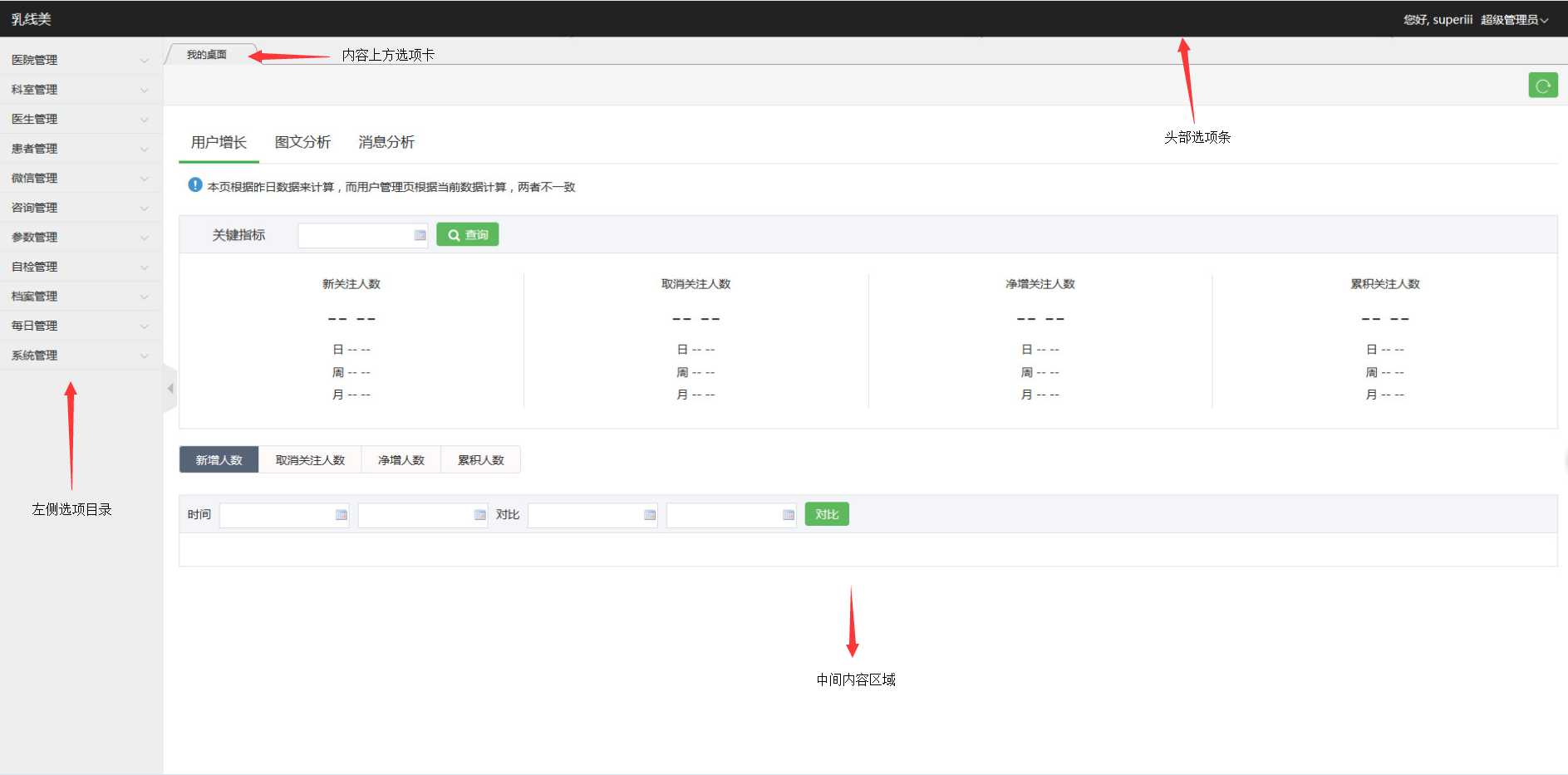Expand 患者管理 chevron in sidebar

coord(145,149)
